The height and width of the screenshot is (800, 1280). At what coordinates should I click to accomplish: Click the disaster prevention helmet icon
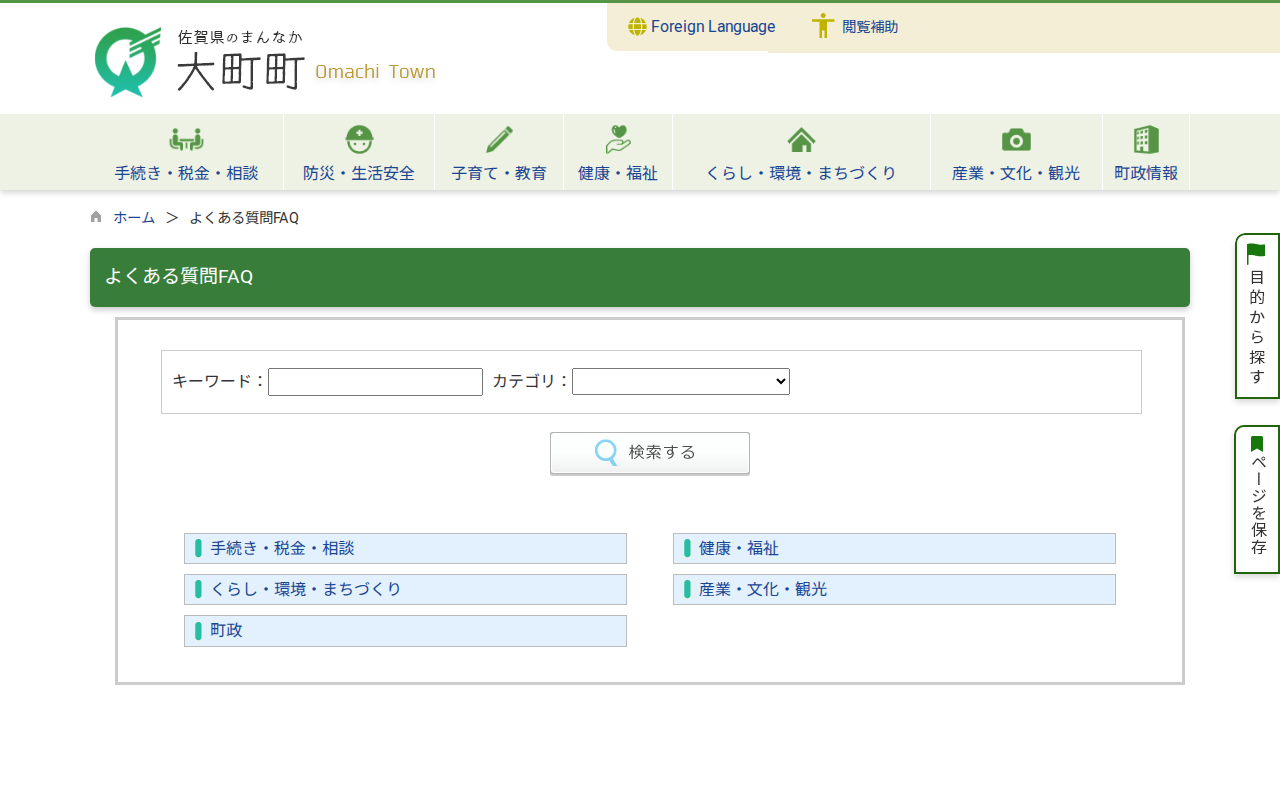tap(359, 140)
